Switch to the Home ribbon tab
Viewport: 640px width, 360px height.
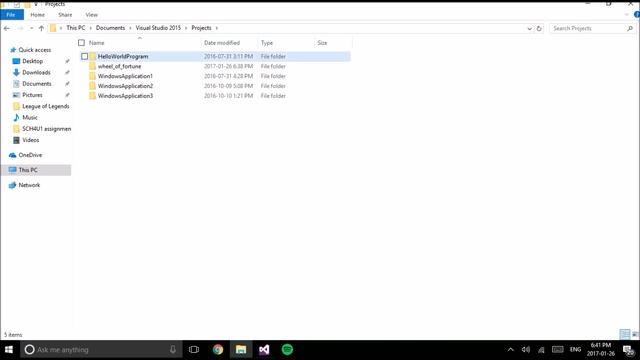38,15
